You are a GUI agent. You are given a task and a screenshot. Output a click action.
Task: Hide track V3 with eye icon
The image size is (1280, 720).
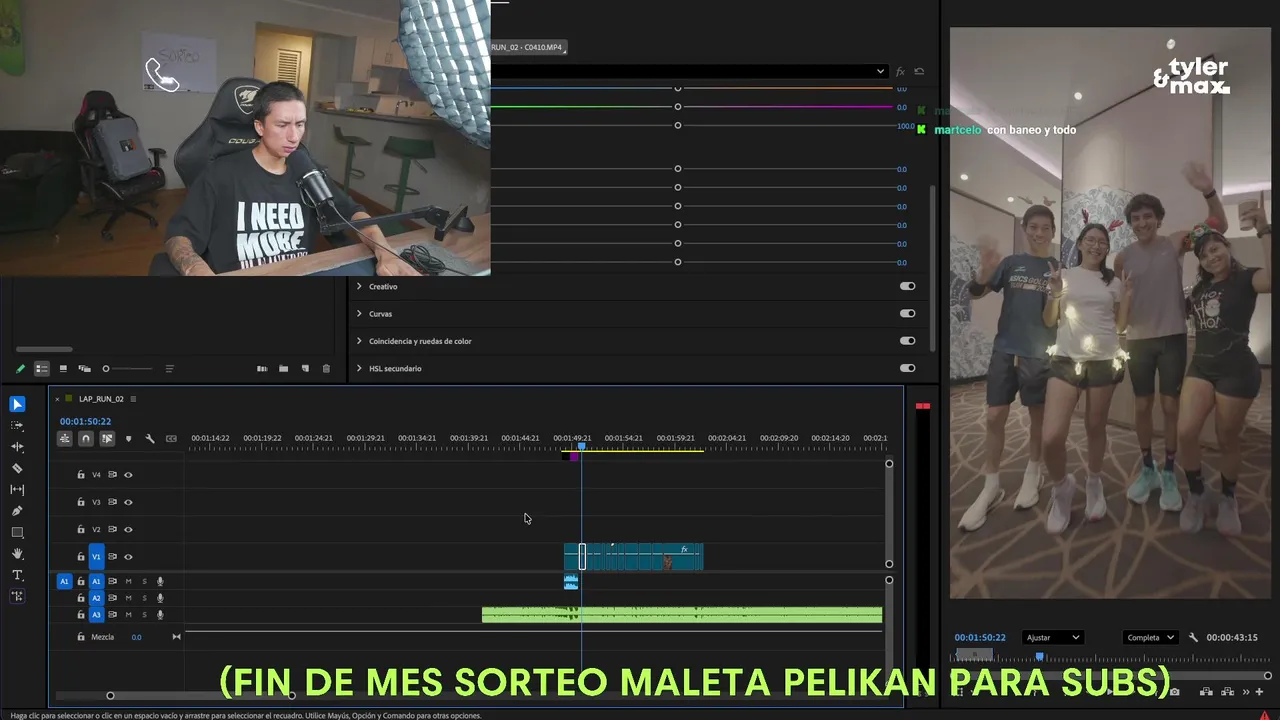coord(128,502)
